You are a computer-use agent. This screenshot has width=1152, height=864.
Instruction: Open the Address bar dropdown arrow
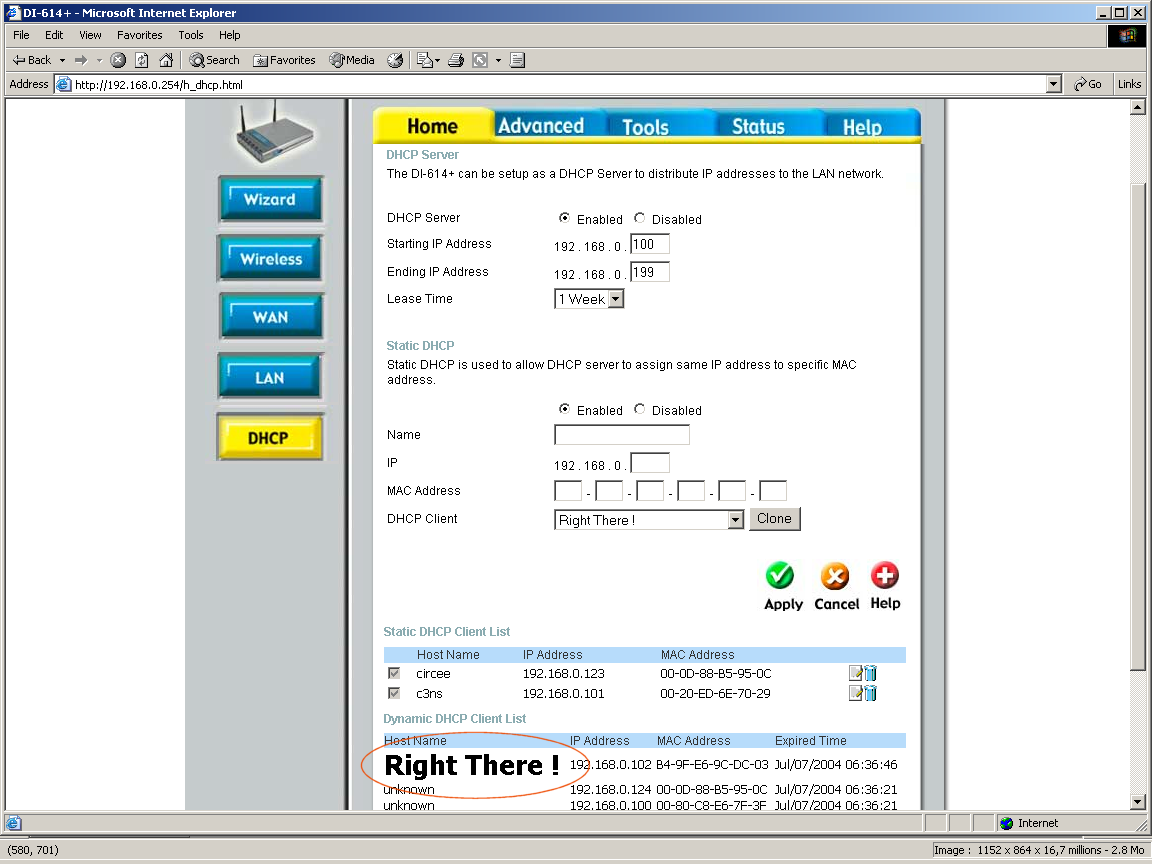click(x=1053, y=85)
